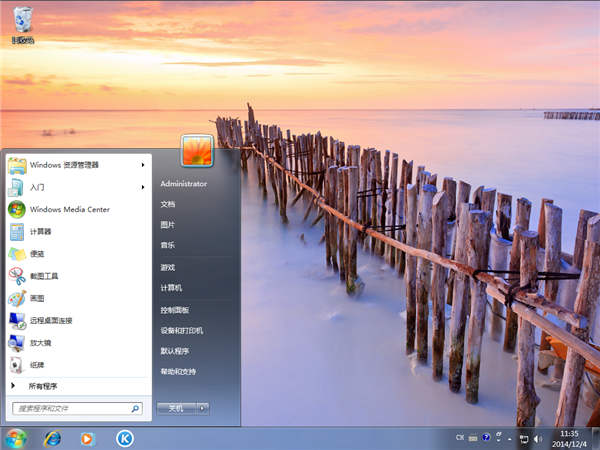Image resolution: width=600 pixels, height=450 pixels.
Task: Open 音乐 music library
Action: click(168, 245)
